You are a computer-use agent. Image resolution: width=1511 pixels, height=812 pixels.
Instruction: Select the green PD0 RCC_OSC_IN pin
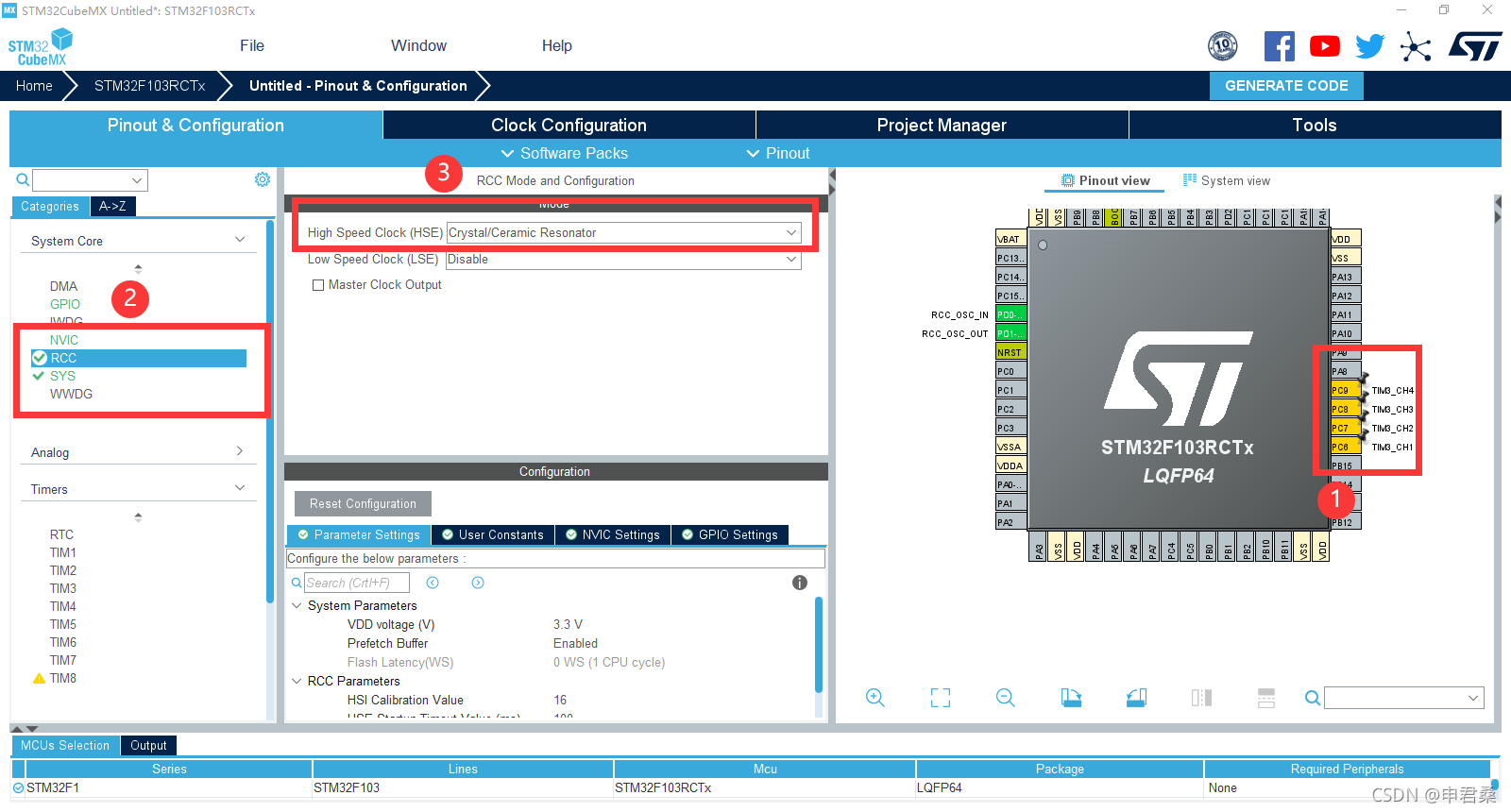pos(1010,314)
